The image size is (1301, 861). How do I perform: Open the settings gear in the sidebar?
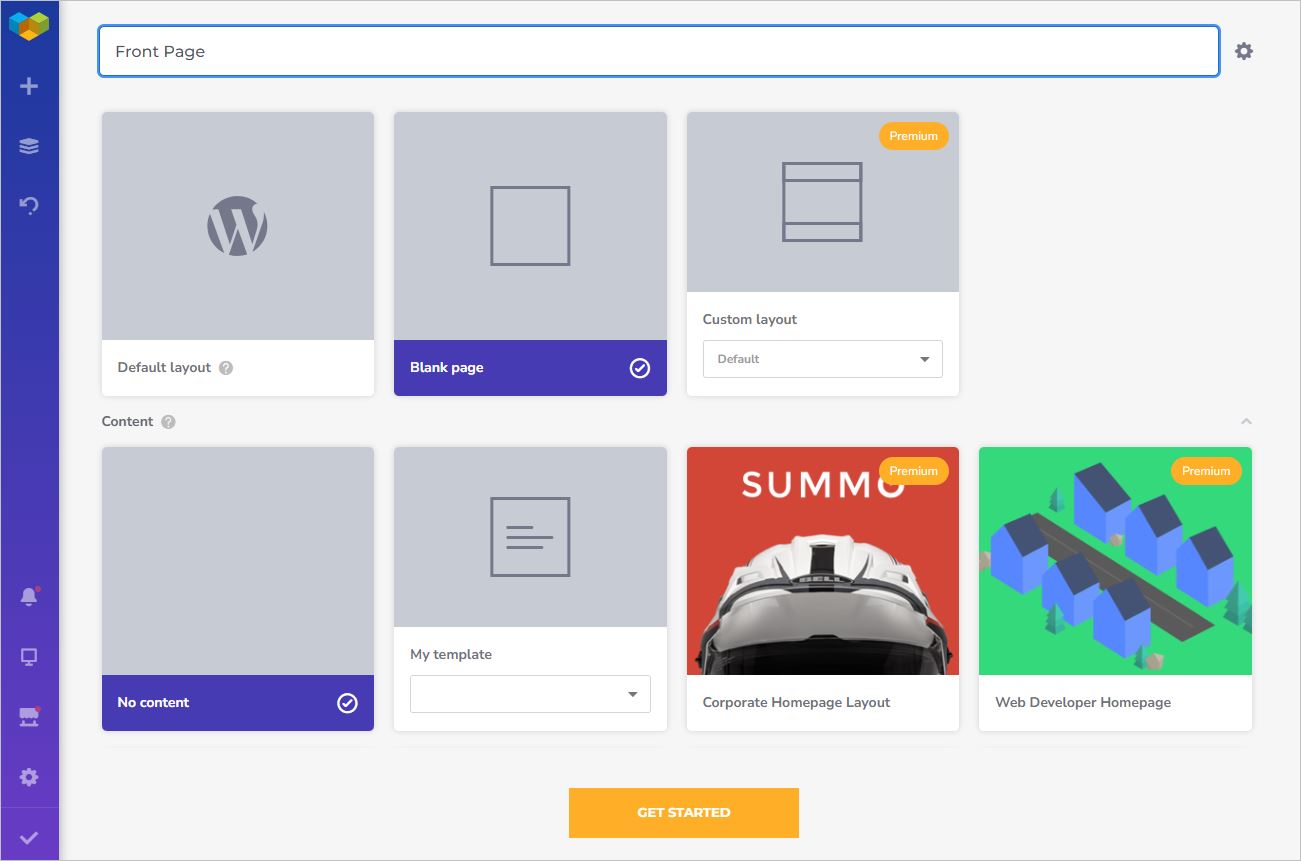(30, 776)
